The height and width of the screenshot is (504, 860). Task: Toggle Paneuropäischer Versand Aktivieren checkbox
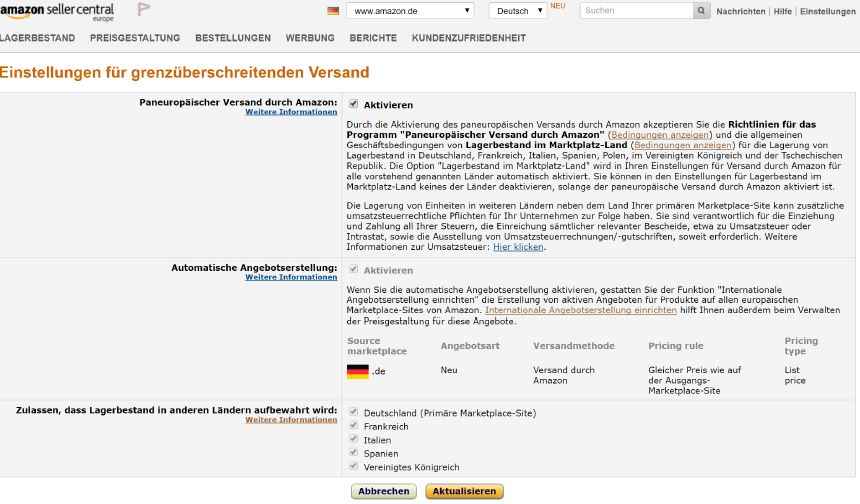354,104
